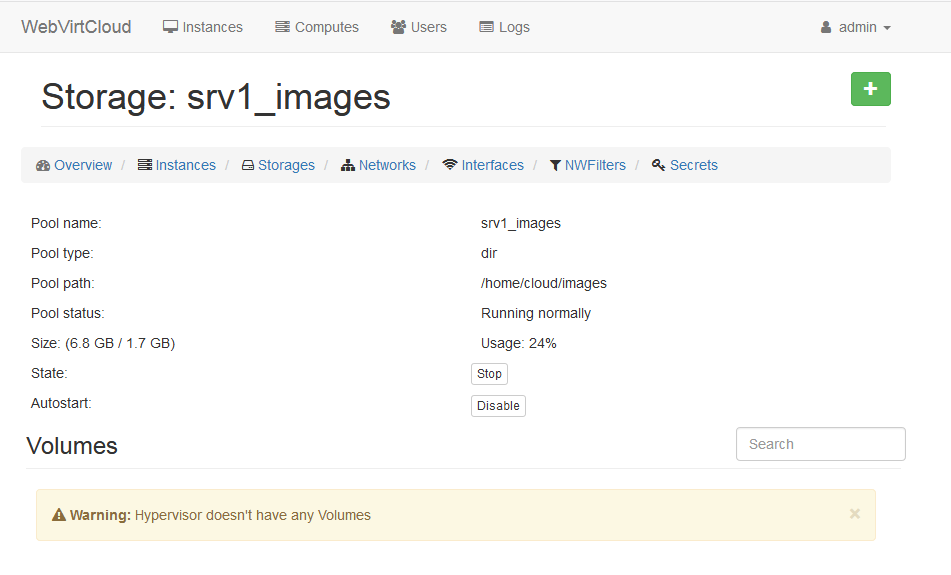This screenshot has width=951, height=575.
Task: Click the Overview dashboard icon
Action: tap(43, 165)
